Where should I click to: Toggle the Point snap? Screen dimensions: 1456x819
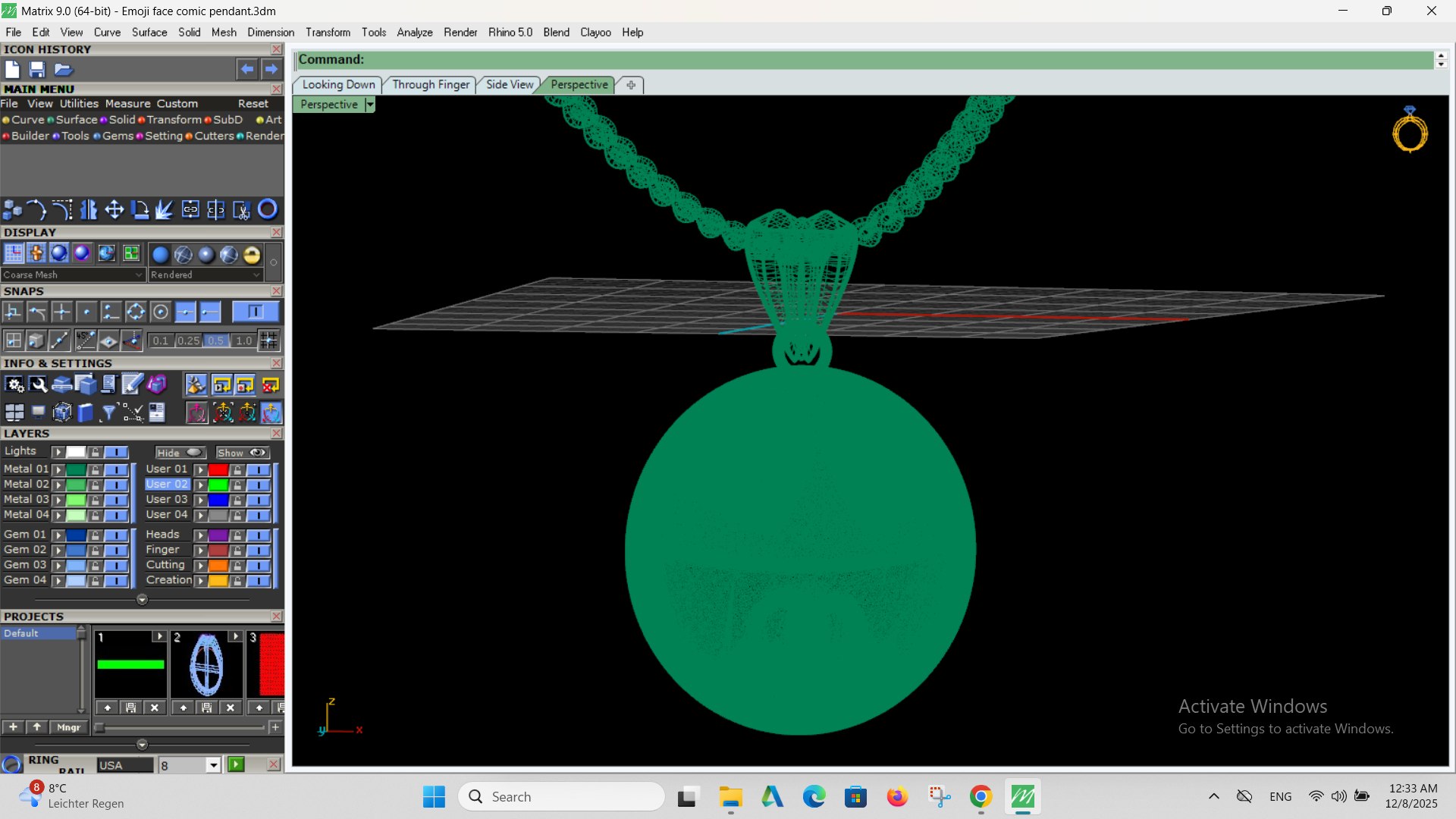(x=86, y=312)
